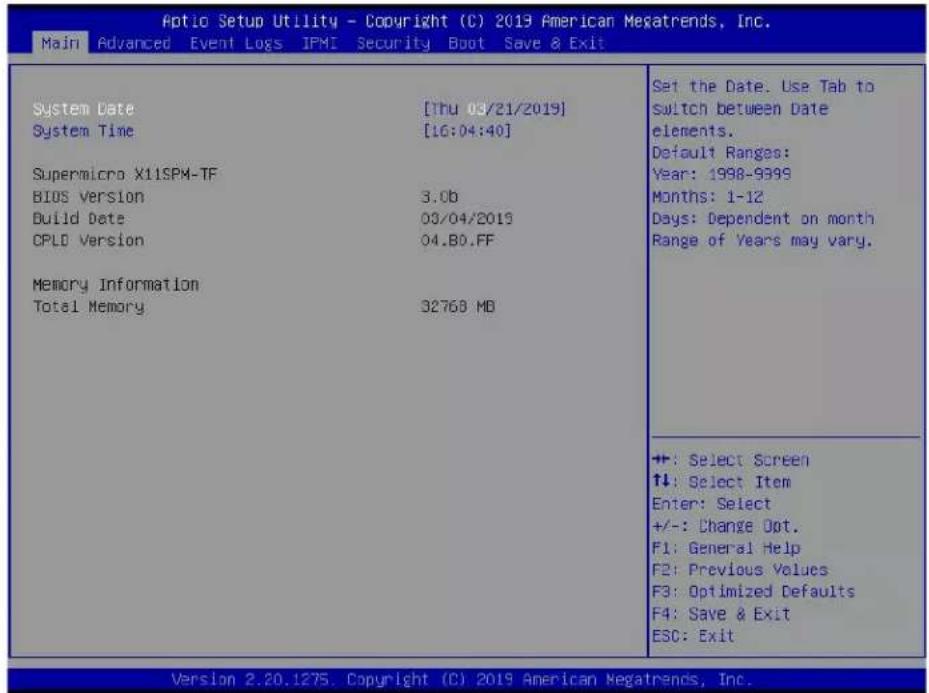929x693 pixels.
Task: Click the F4: Save & Exit hint
Action: click(721, 614)
